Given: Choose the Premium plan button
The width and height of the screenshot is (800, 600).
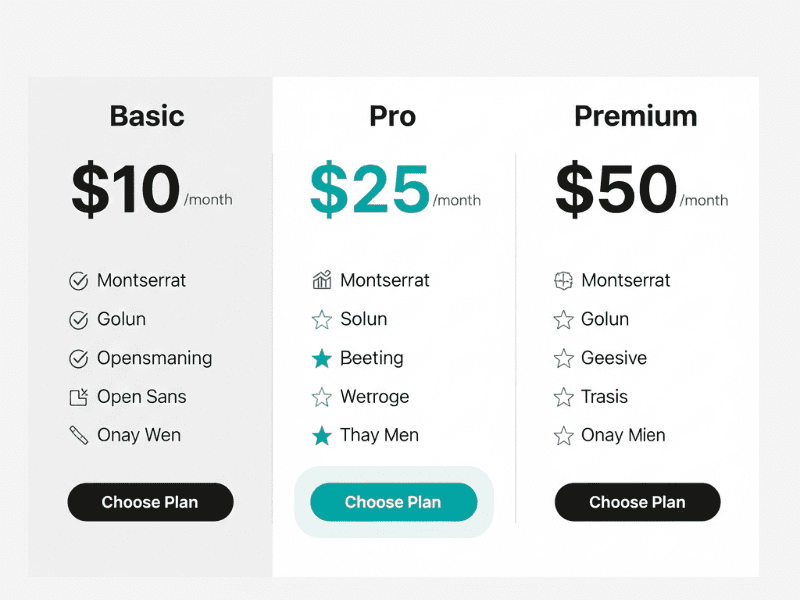Looking at the screenshot, I should click(x=637, y=502).
